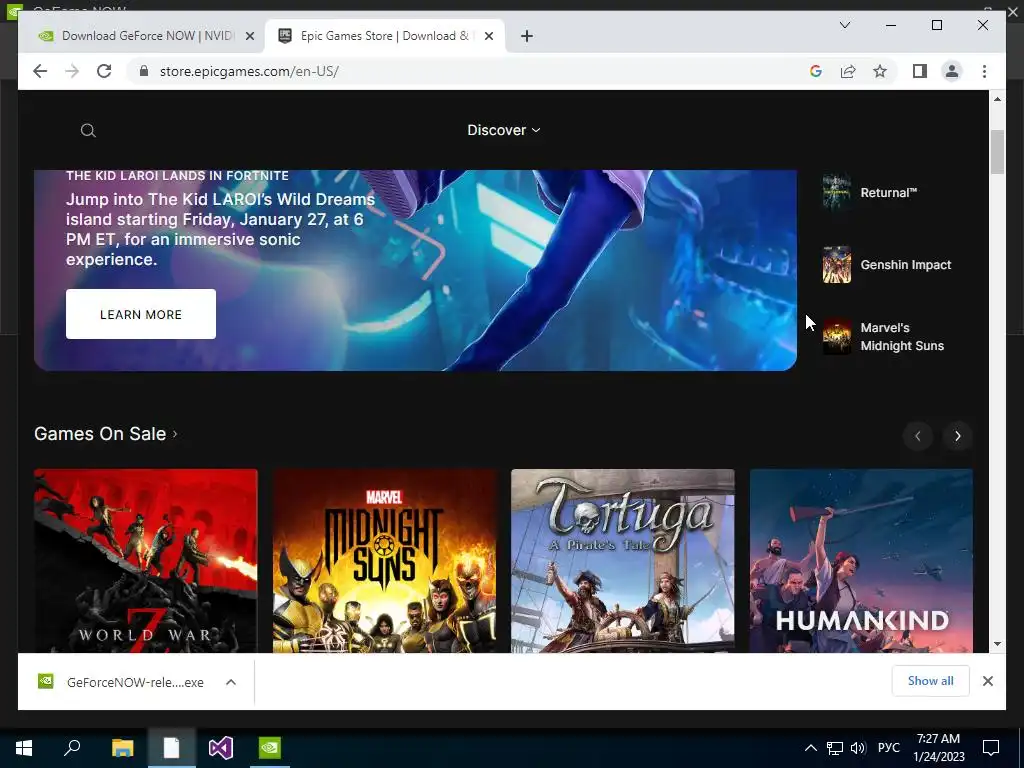This screenshot has height=768, width=1024.
Task: Open volume control in the system tray
Action: coord(858,748)
